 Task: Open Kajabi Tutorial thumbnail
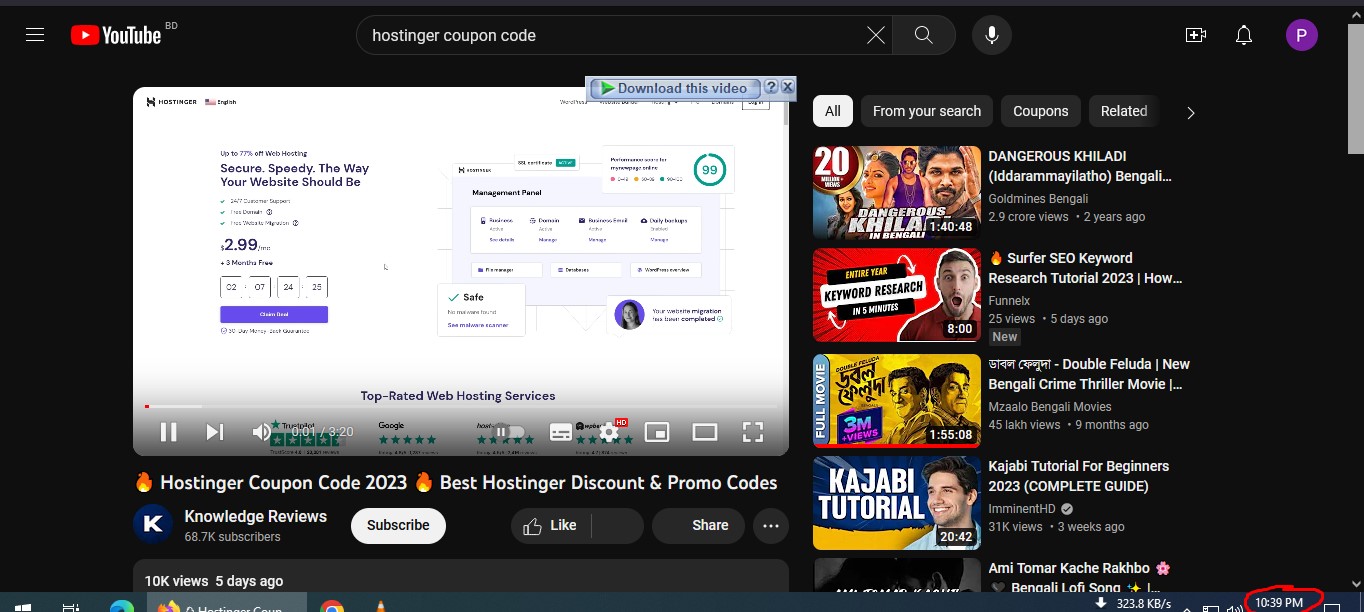coord(897,503)
